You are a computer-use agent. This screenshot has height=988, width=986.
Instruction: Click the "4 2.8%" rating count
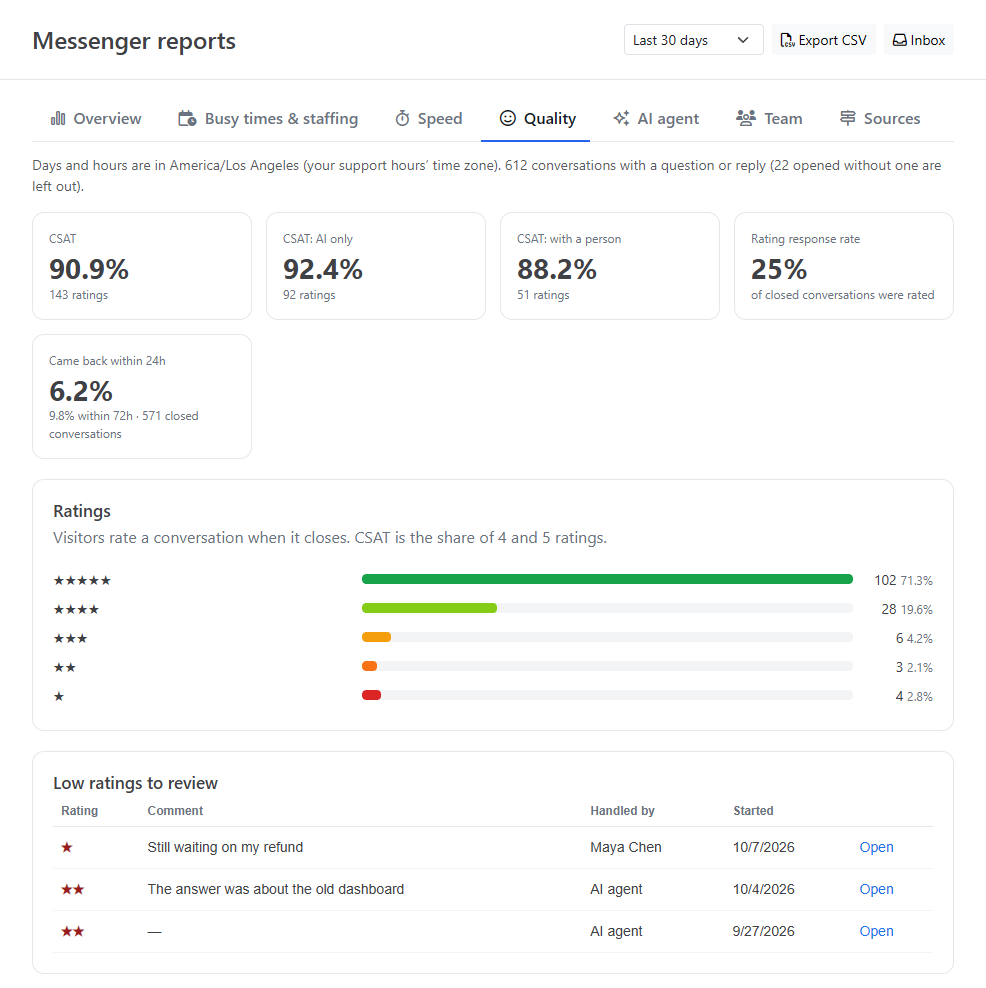[914, 696]
